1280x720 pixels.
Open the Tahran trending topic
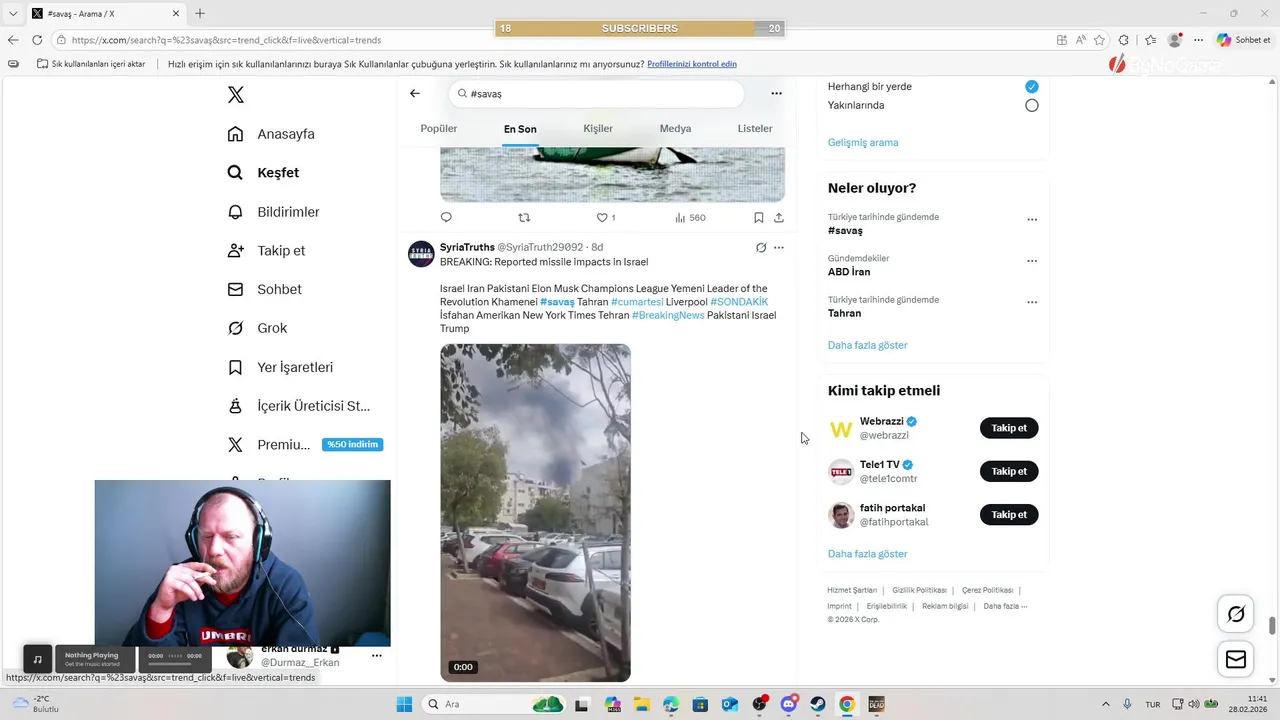pos(845,313)
